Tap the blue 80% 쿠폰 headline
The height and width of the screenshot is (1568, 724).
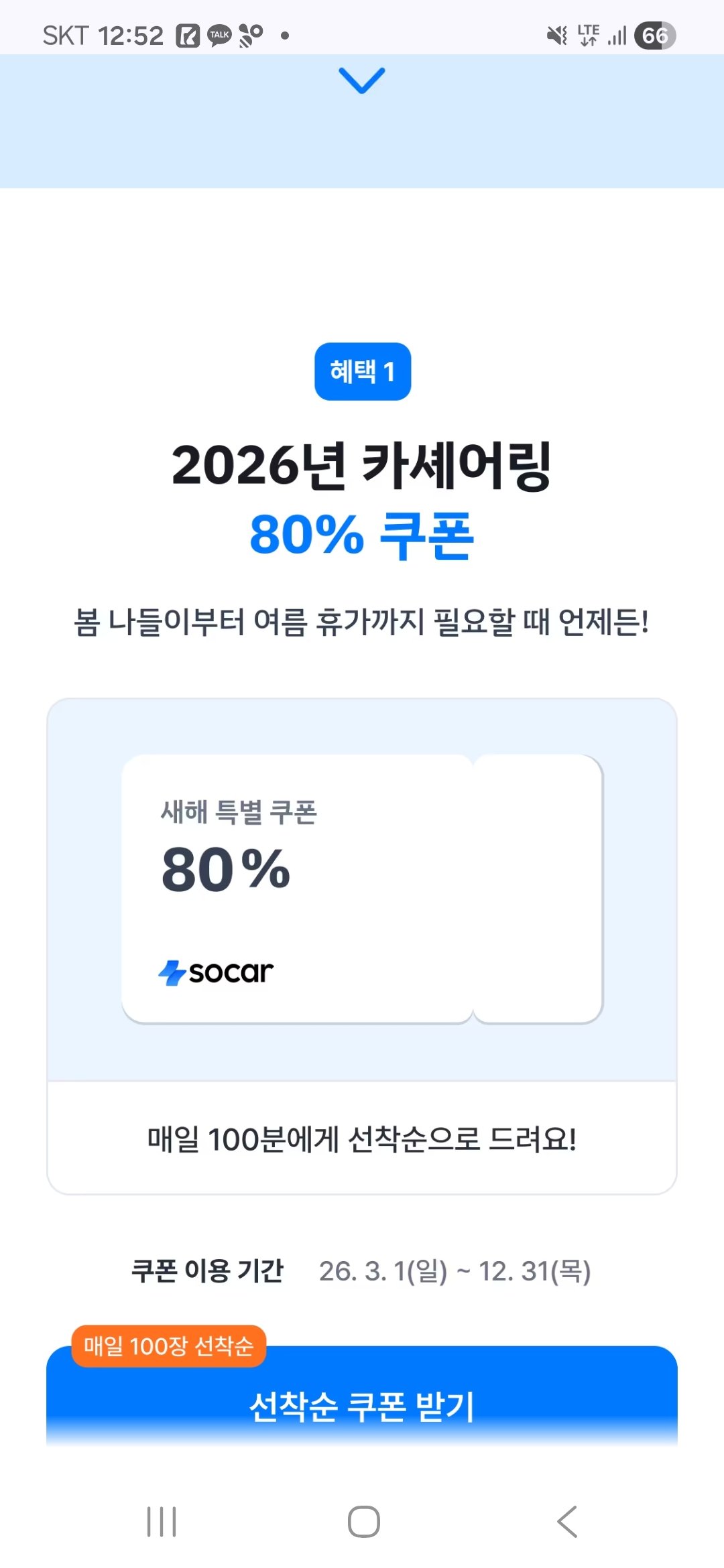[362, 535]
